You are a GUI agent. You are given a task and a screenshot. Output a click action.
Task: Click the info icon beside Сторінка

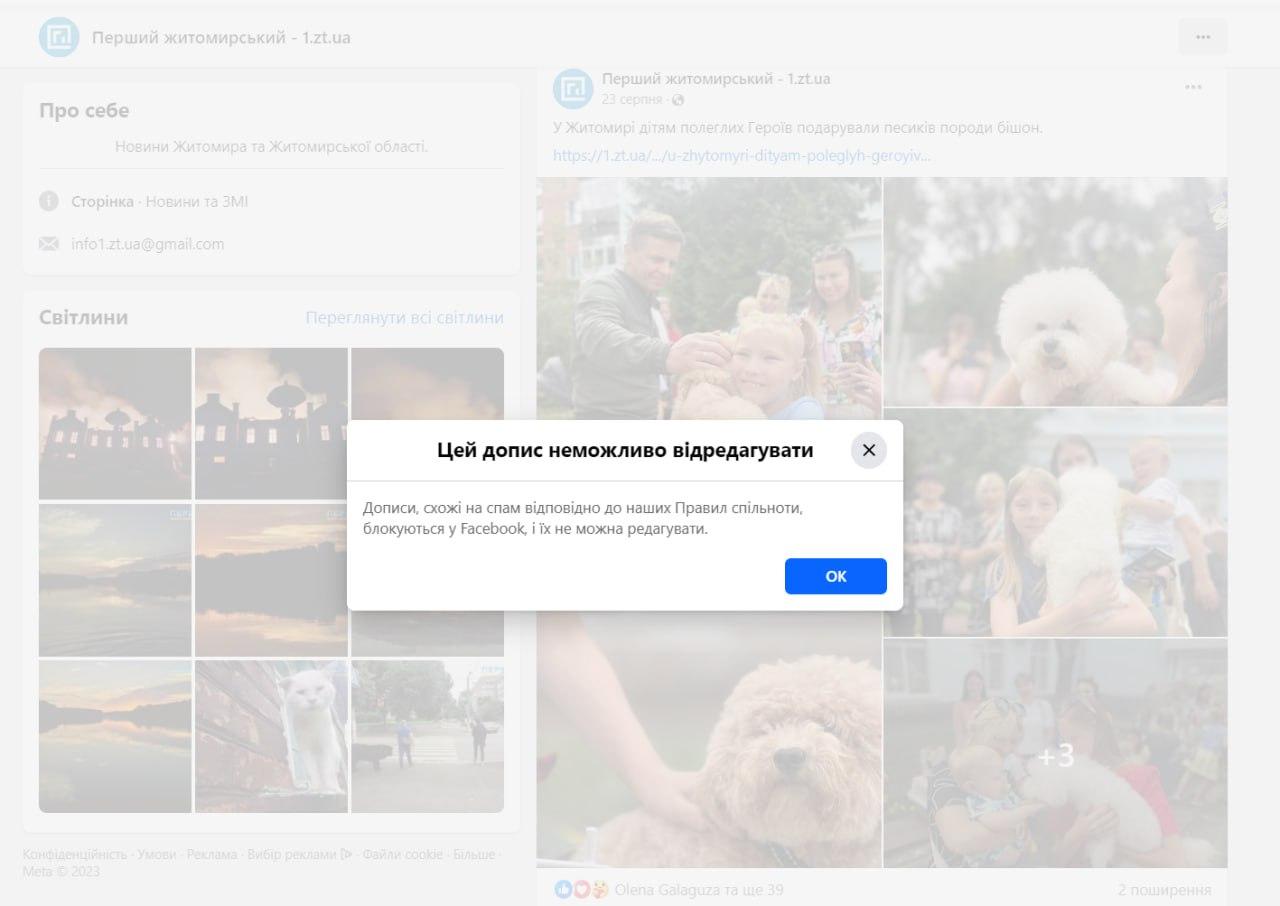pos(49,201)
